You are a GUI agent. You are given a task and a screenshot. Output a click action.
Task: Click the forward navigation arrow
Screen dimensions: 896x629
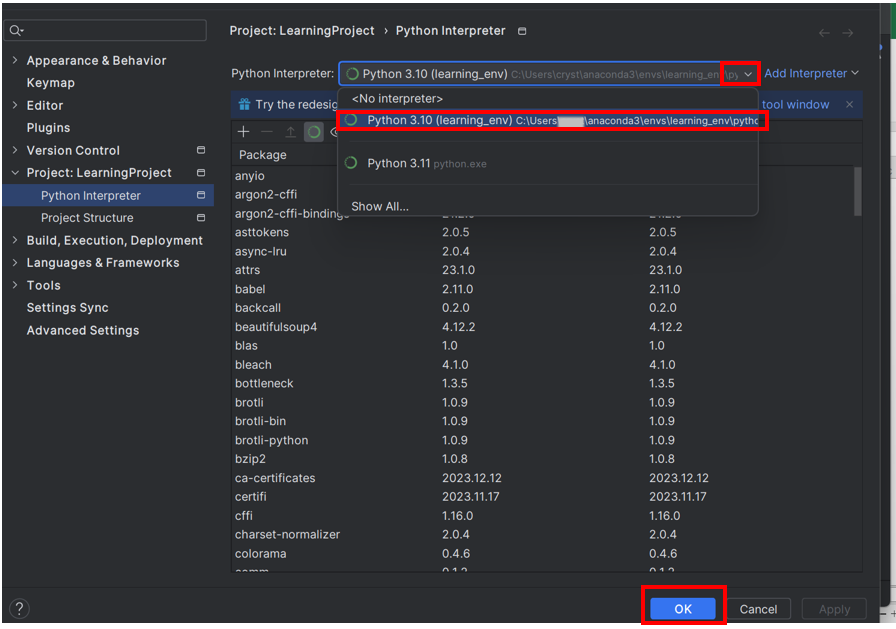tap(848, 33)
